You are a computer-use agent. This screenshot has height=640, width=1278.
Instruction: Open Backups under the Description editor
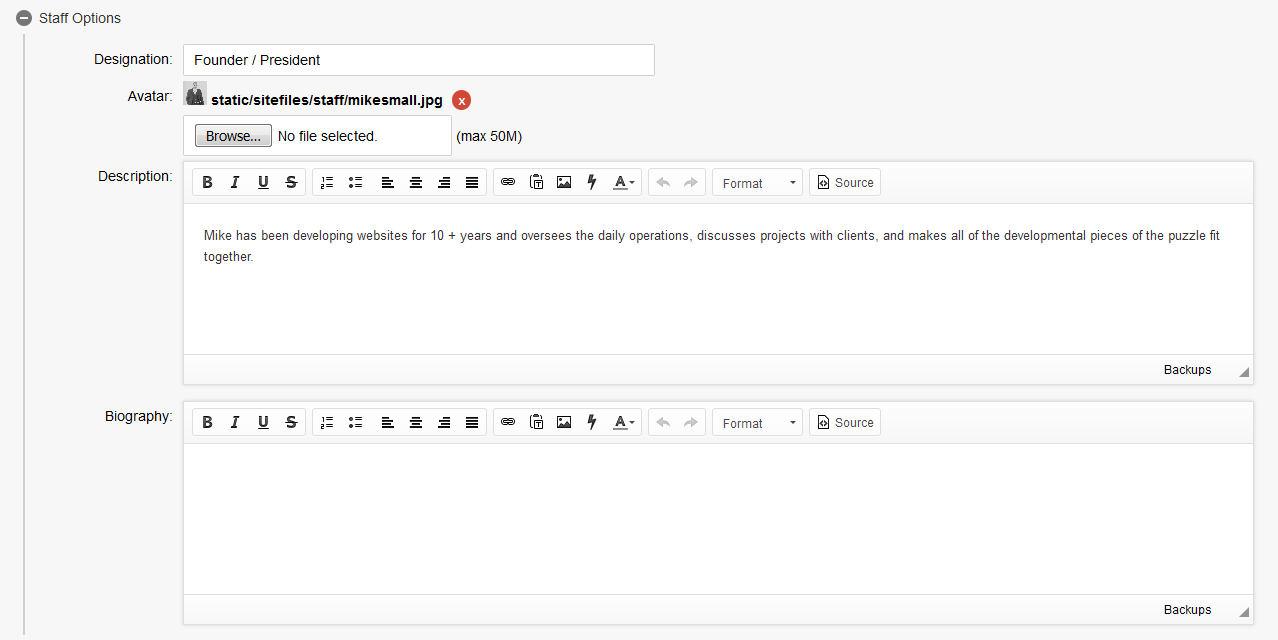coord(1187,370)
